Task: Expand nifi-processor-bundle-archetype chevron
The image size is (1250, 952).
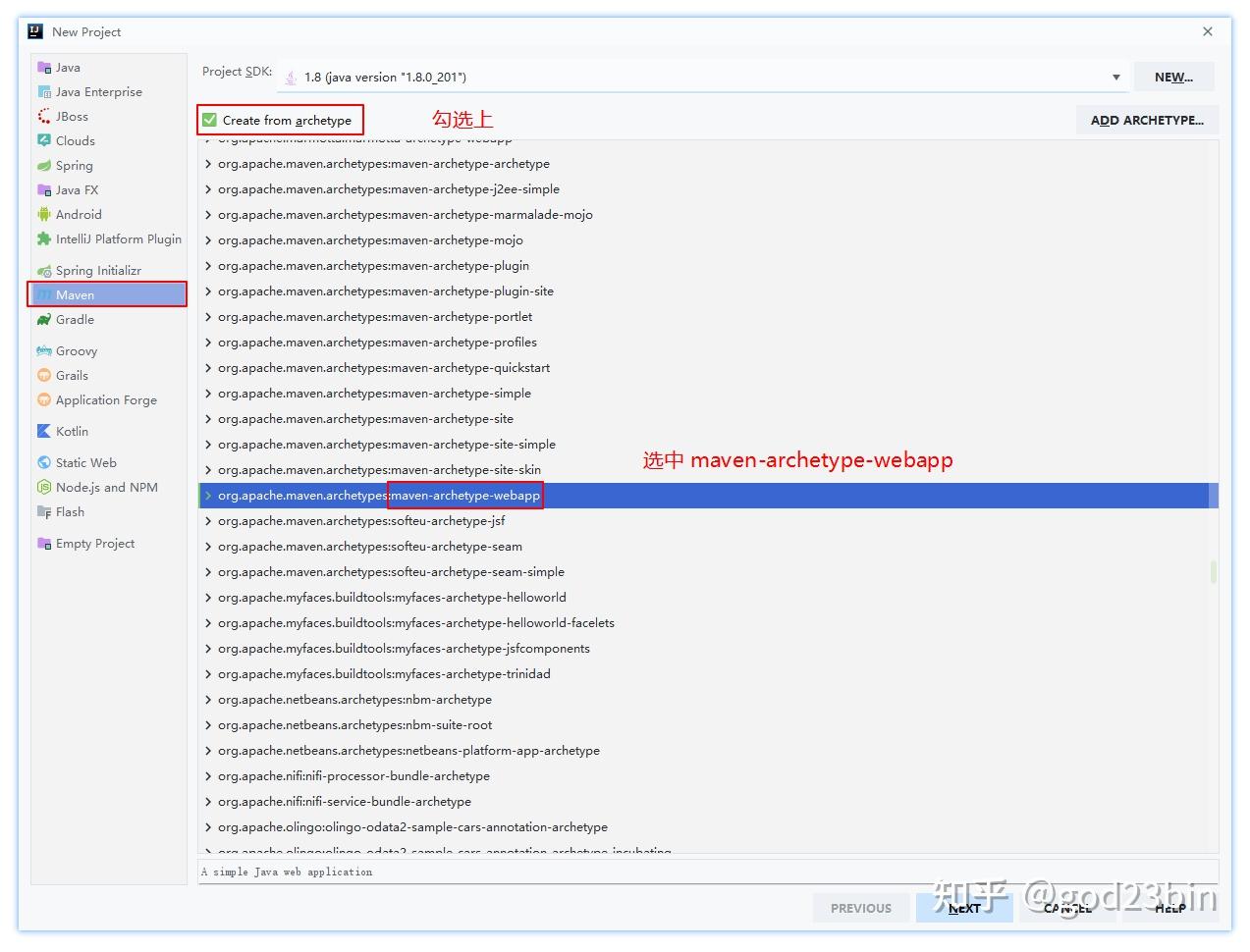Action: tap(208, 776)
